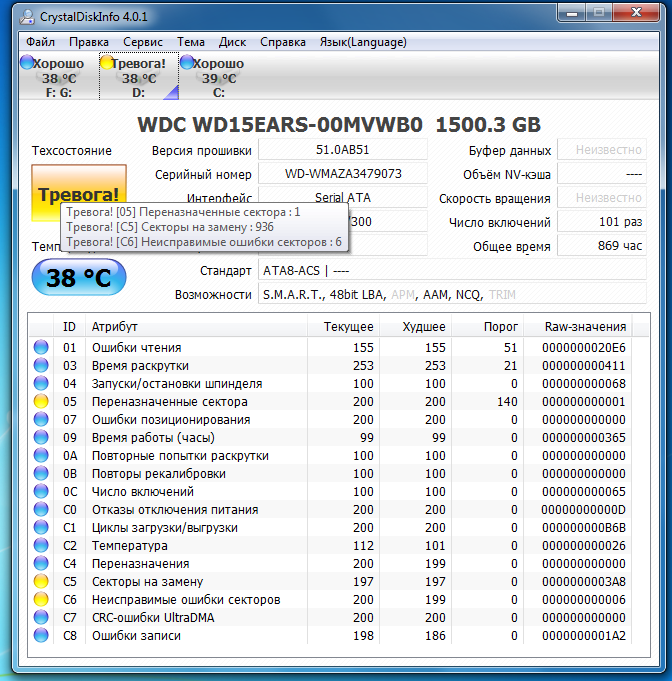Image resolution: width=672 pixels, height=681 pixels.
Task: Click status icon for C2 Температура
Action: (x=41, y=545)
